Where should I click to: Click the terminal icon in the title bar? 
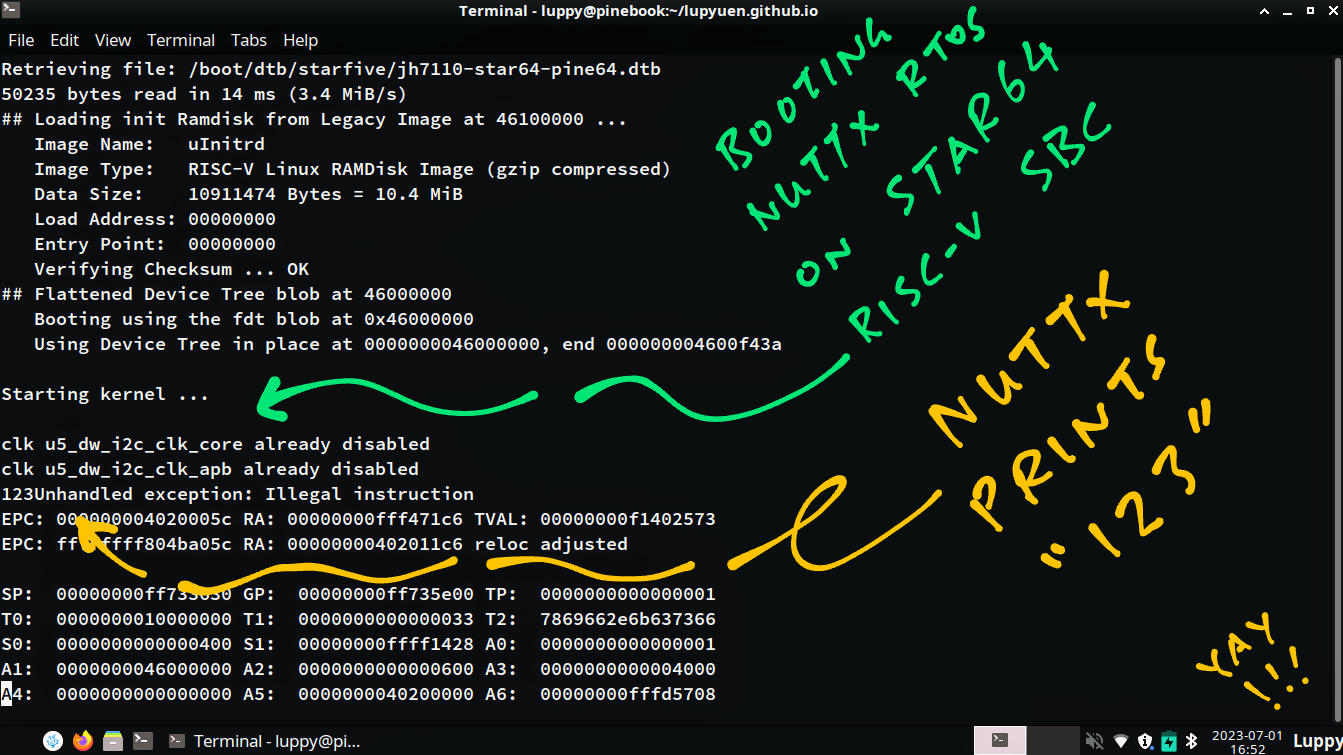point(10,10)
